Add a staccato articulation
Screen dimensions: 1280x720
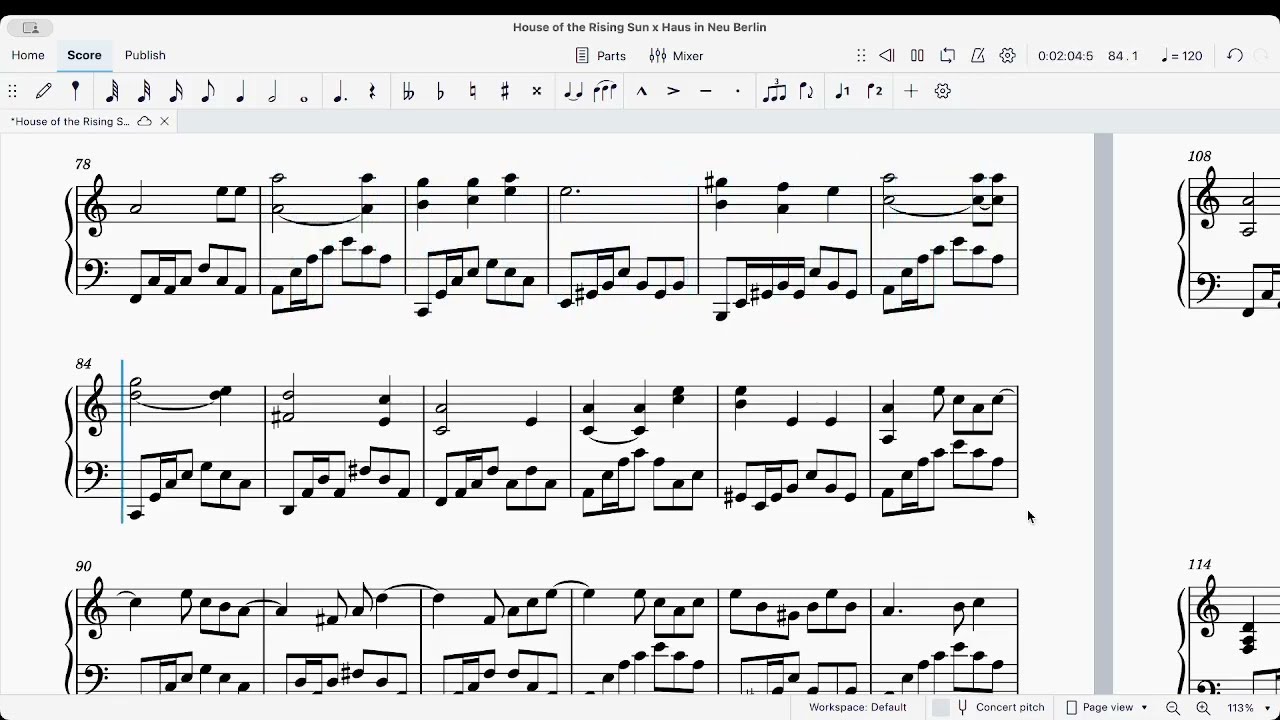pyautogui.click(x=738, y=91)
